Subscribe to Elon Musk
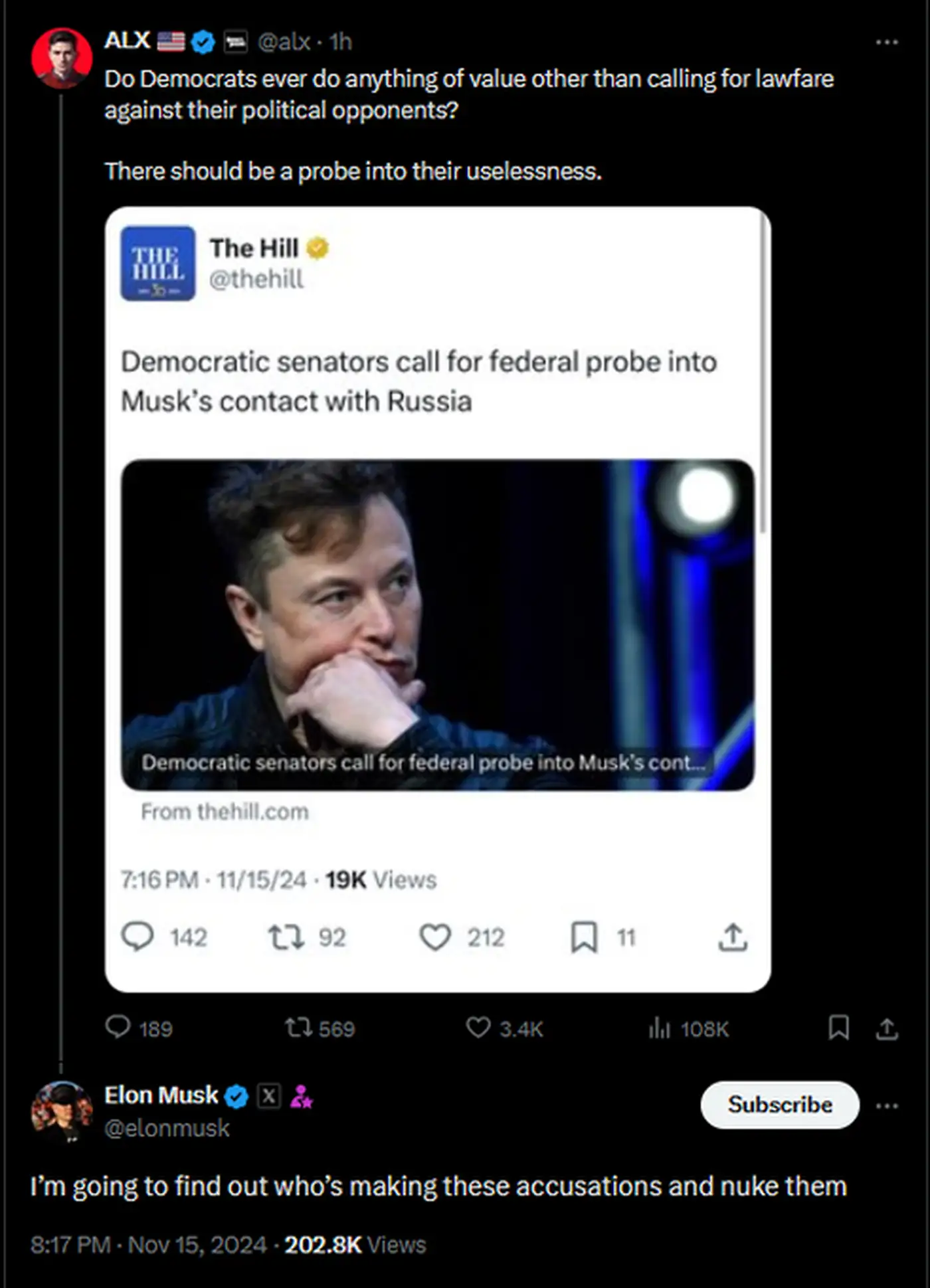 click(779, 1105)
